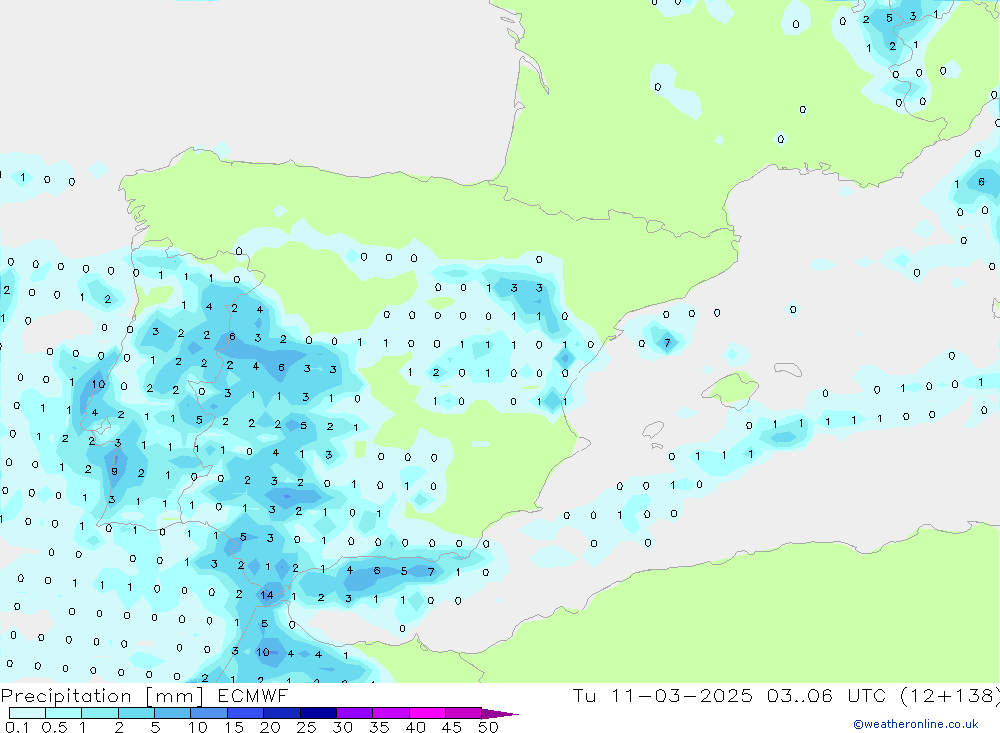The height and width of the screenshot is (733, 1000).
Task: Select the 0.1–0.5 mm legend color swatch
Action: (x=27, y=713)
